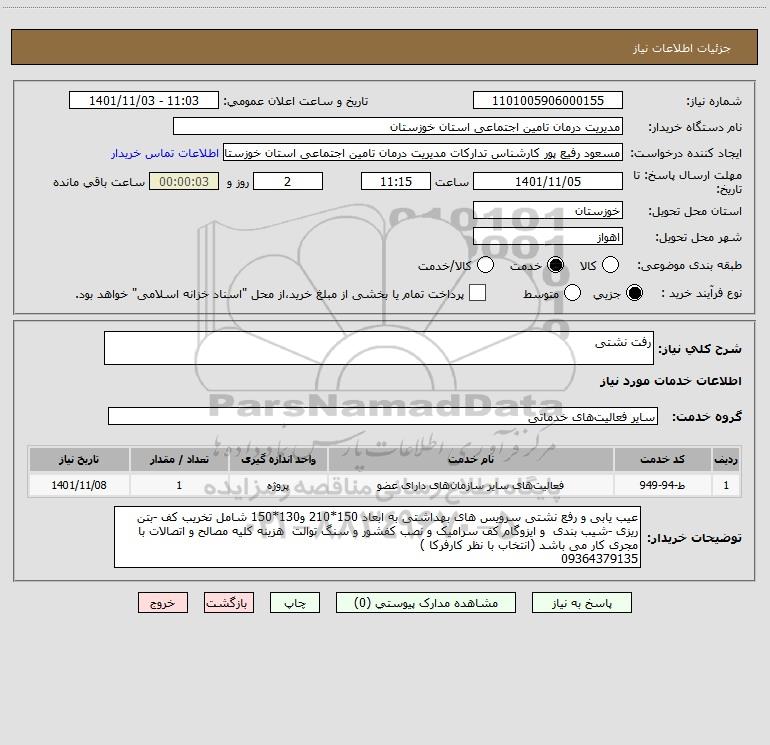Image resolution: width=770 pixels, height=745 pixels.
Task: Click the طبقه بندی موضوعی label
Action: pos(689,265)
